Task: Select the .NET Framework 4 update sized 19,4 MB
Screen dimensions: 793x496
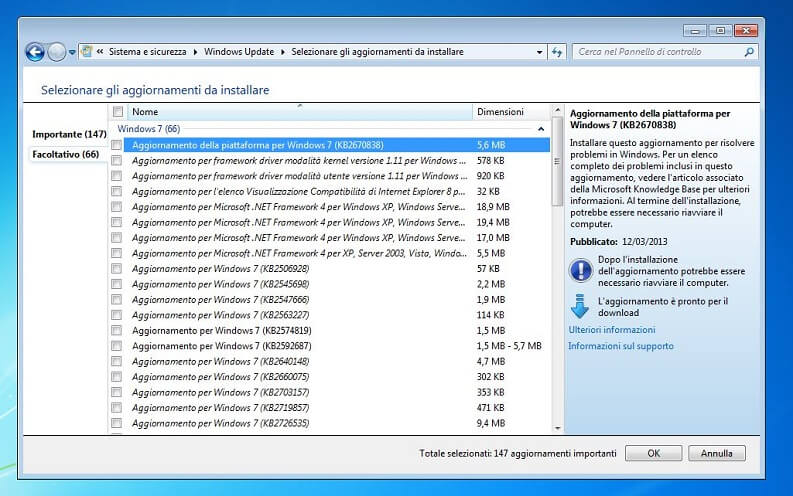Action: pos(329,222)
